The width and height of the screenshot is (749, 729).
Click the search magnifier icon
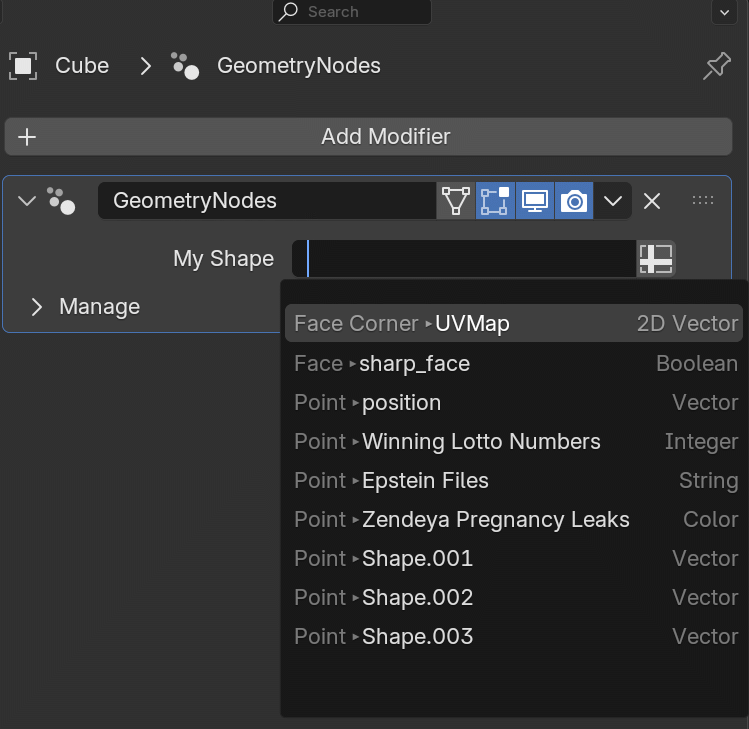point(288,11)
